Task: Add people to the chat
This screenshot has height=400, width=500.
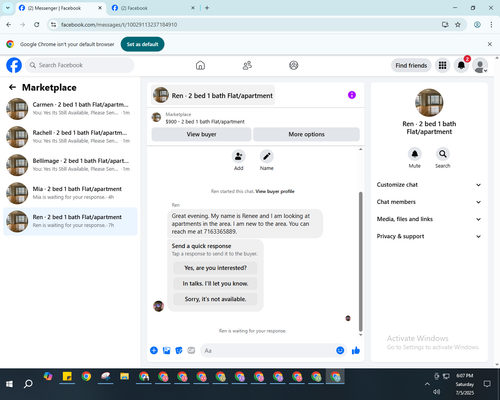Action: (239, 156)
